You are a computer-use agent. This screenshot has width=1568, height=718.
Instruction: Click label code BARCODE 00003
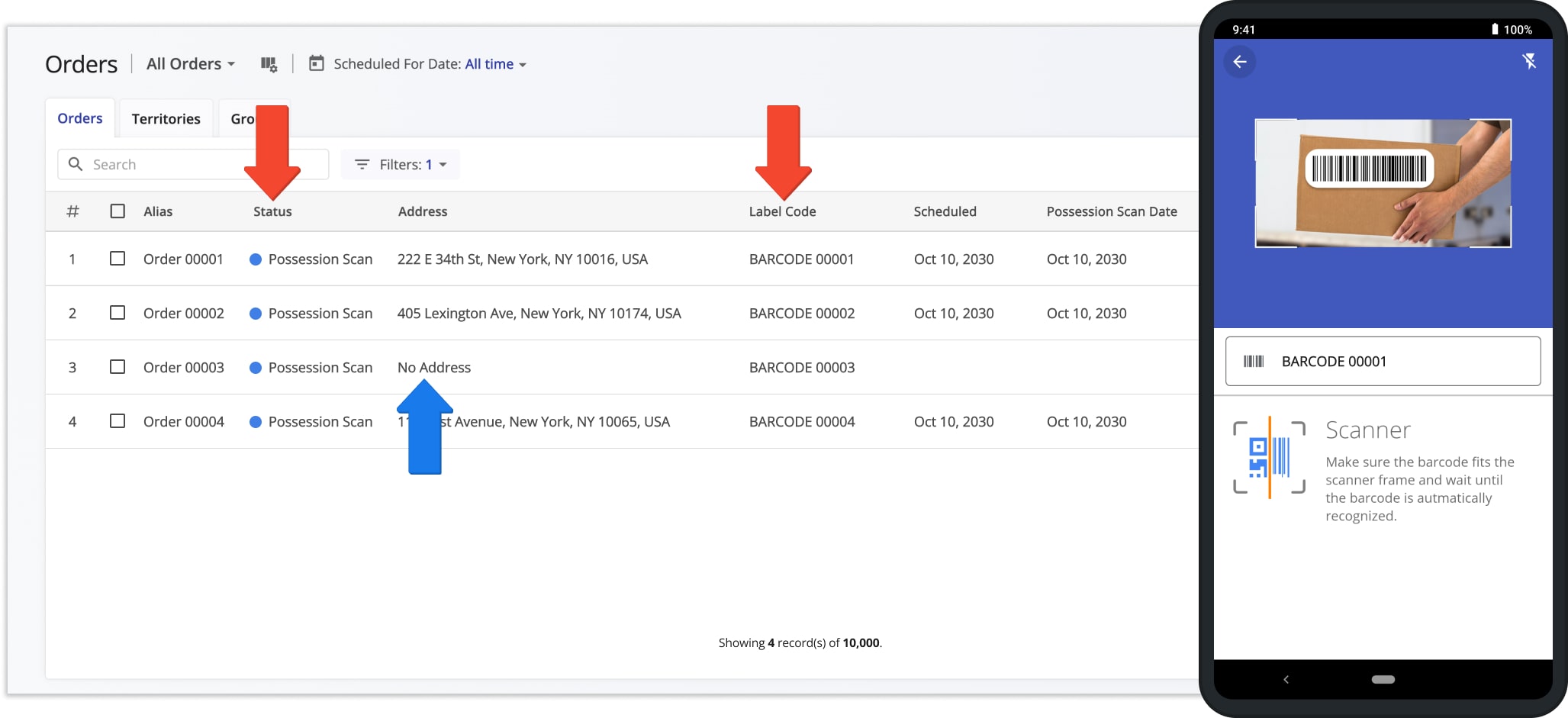click(801, 368)
